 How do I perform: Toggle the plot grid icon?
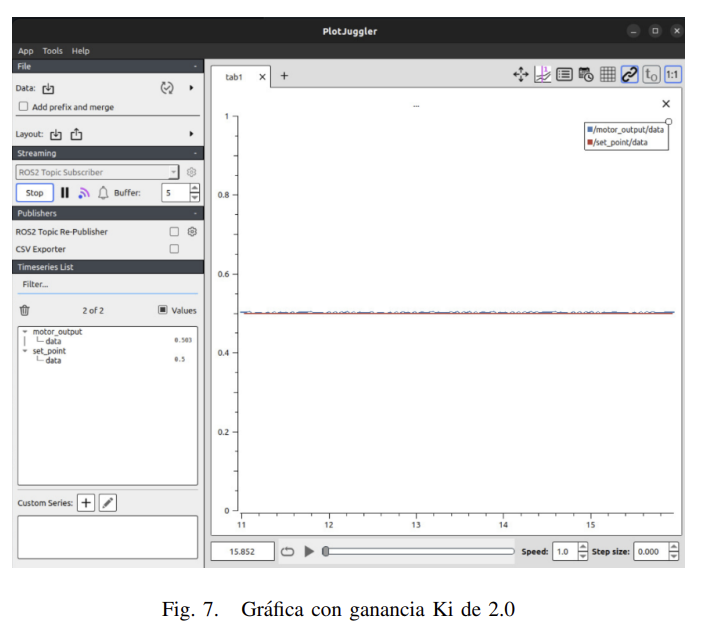(607, 74)
